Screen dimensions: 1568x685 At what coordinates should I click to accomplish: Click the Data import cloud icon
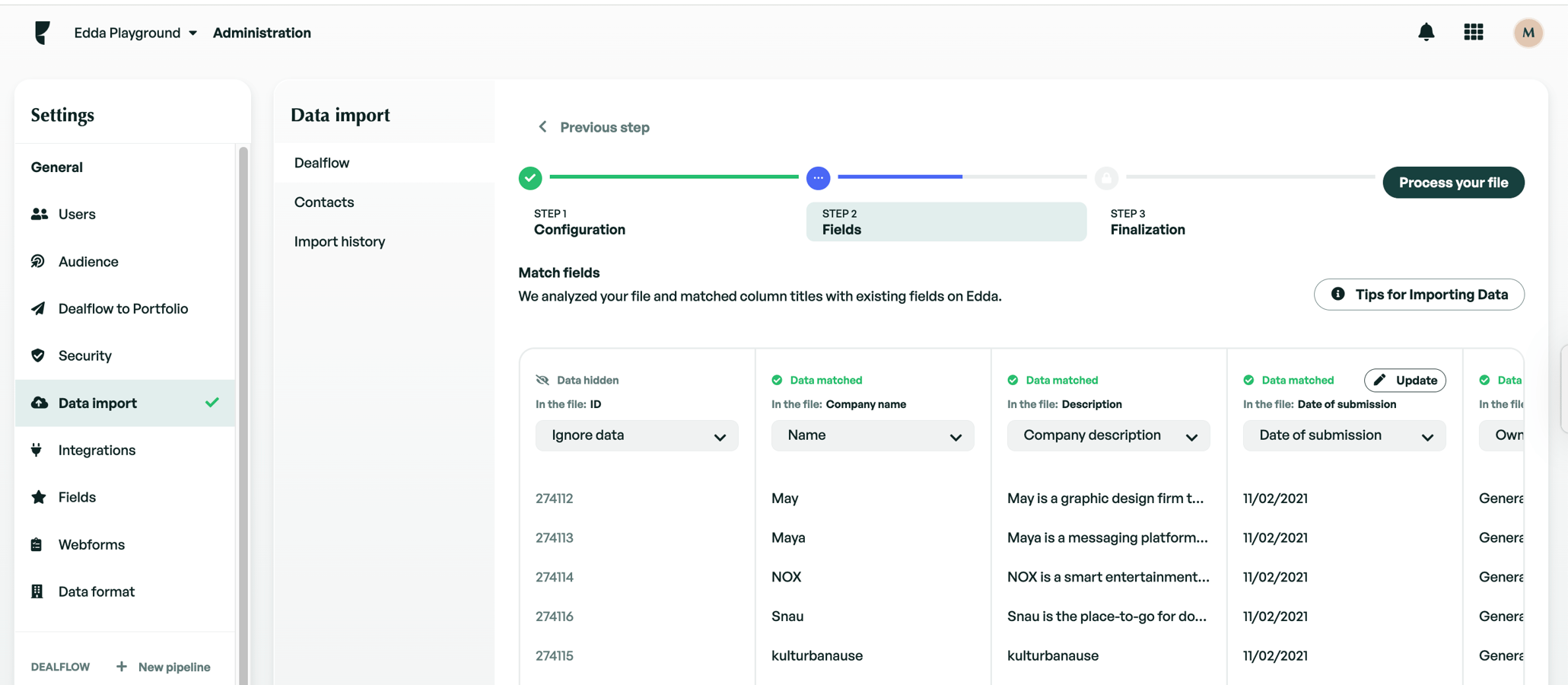[x=39, y=403]
